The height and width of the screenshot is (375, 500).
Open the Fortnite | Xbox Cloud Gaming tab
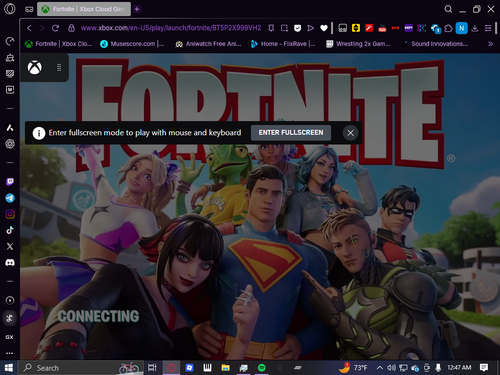point(84,9)
